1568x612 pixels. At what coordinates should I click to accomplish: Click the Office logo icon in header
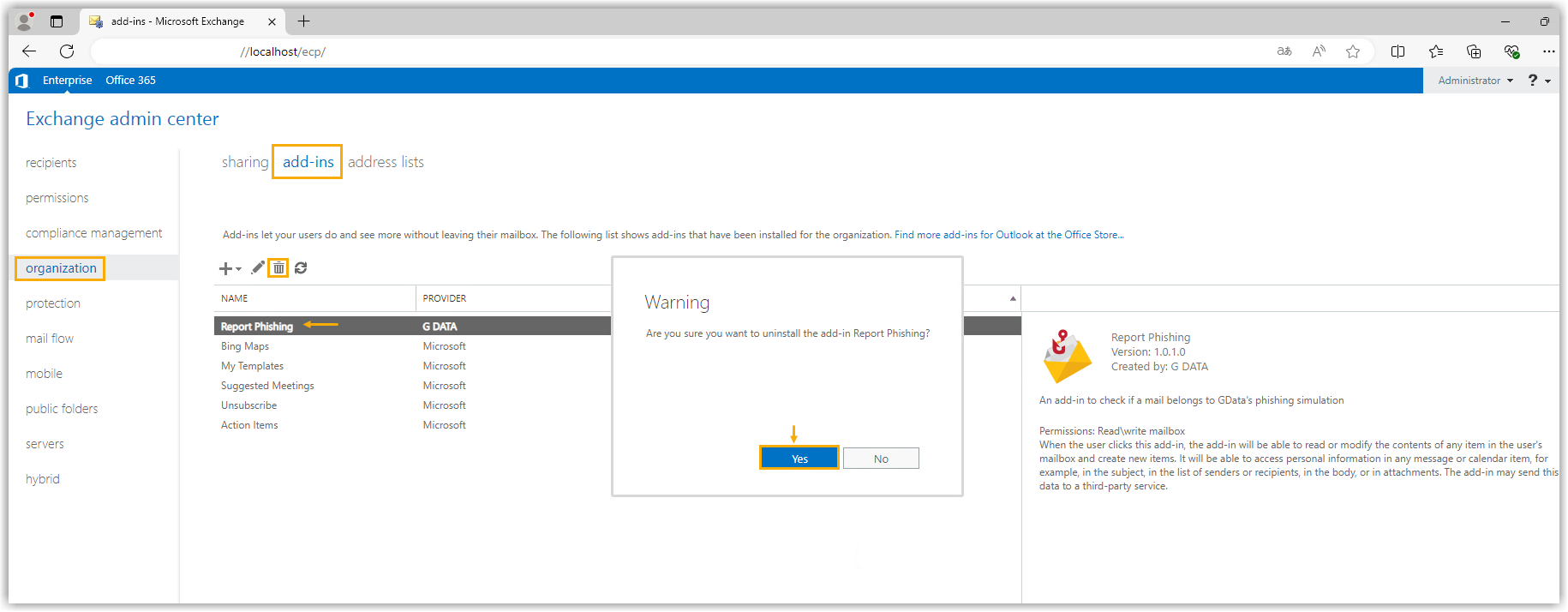pos(21,81)
